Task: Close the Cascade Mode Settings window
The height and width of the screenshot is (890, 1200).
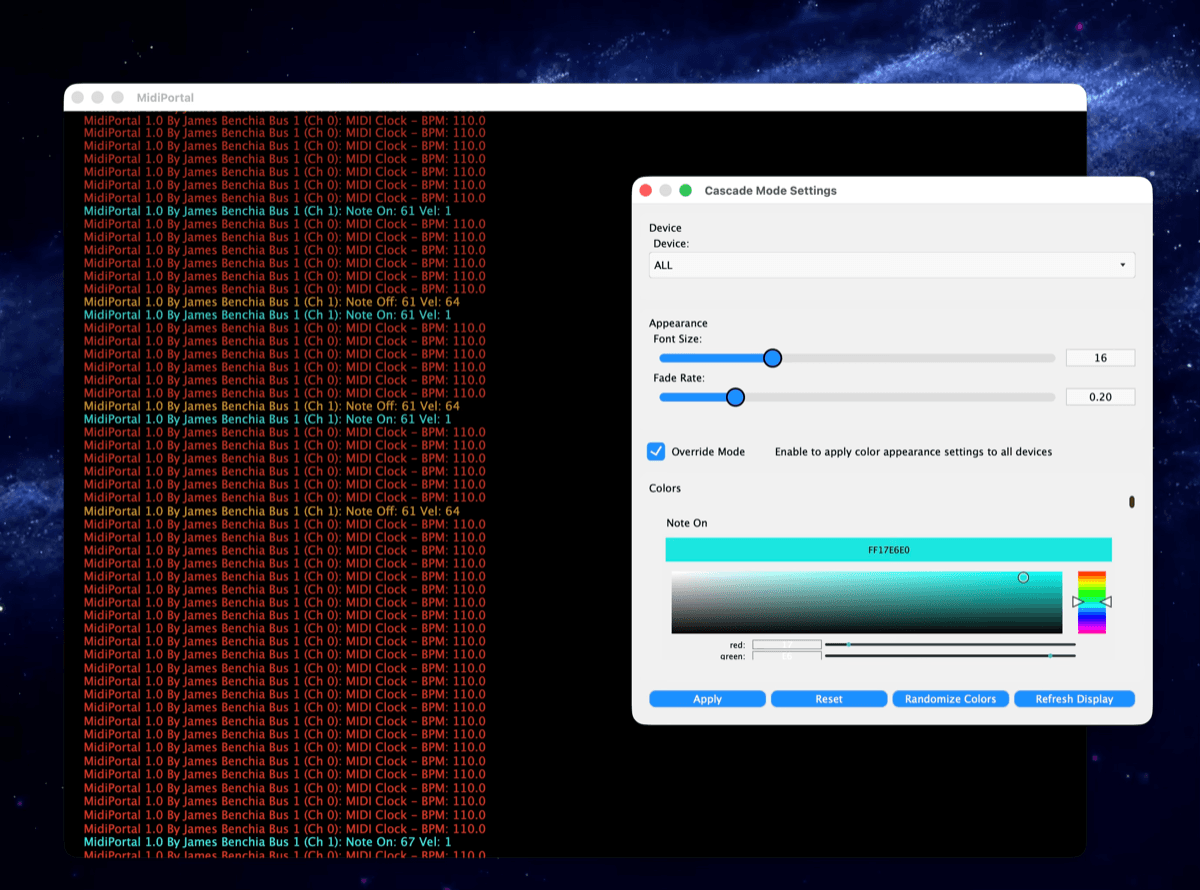Action: click(646, 190)
